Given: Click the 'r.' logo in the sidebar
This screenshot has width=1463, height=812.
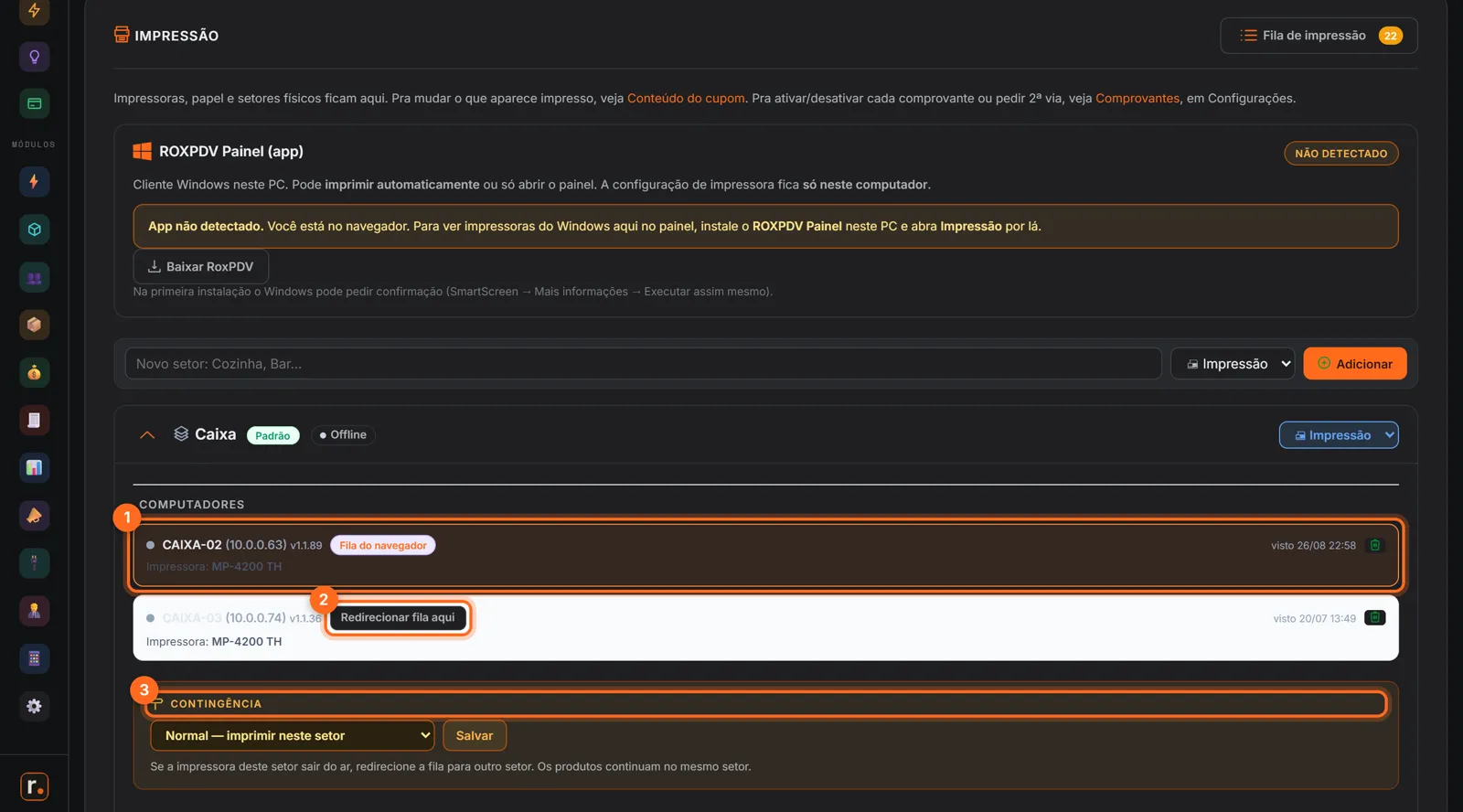Looking at the screenshot, I should pyautogui.click(x=34, y=786).
